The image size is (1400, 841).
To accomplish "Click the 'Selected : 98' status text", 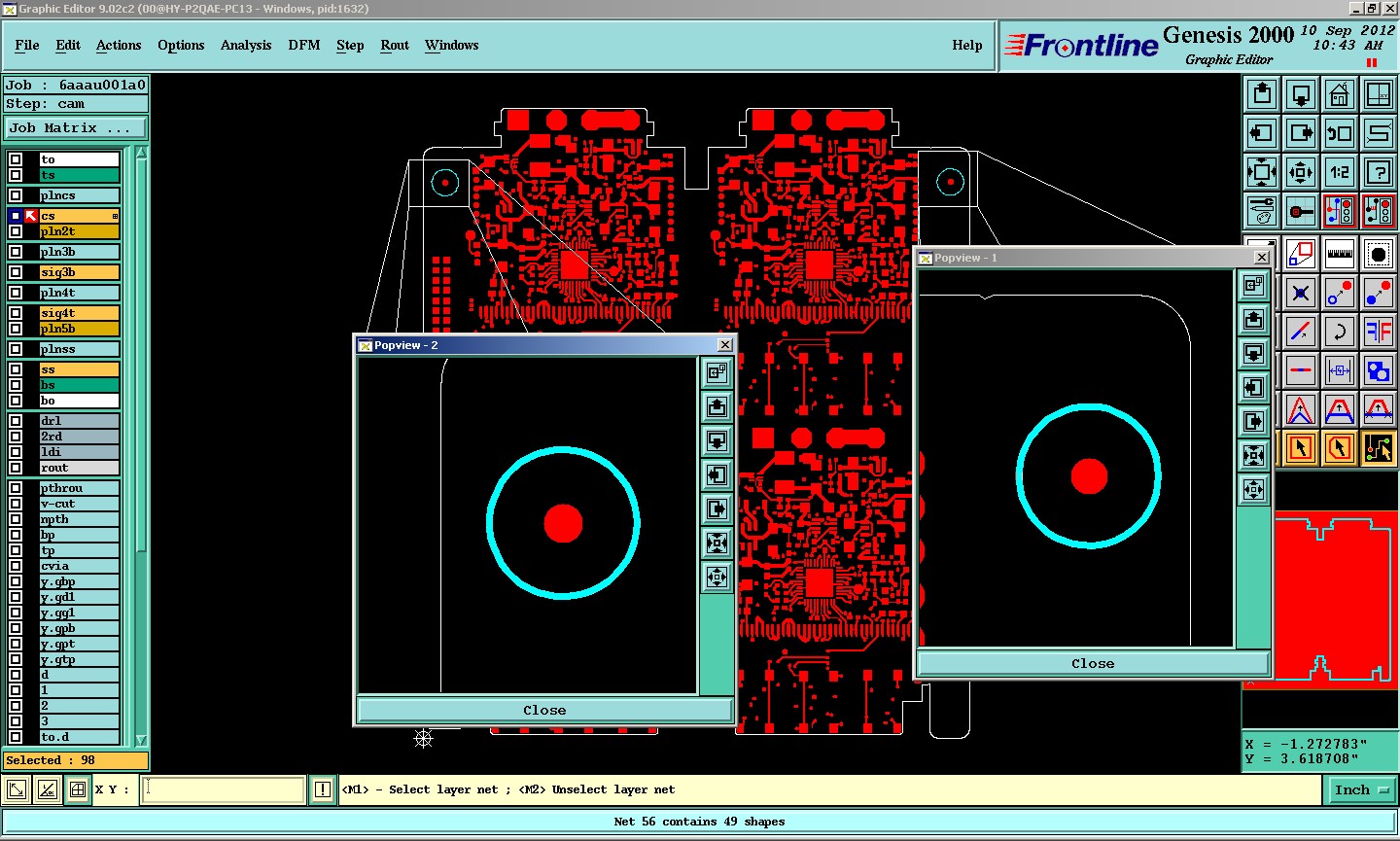I will 51,760.
